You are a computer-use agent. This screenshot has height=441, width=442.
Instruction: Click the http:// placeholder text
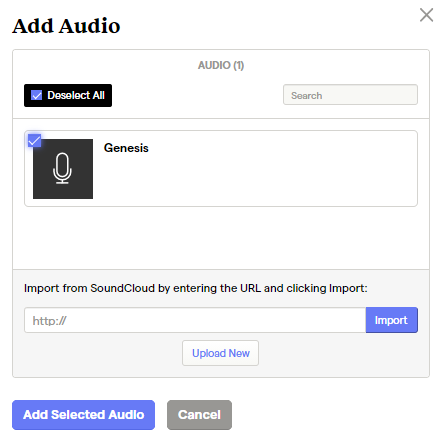(x=49, y=321)
